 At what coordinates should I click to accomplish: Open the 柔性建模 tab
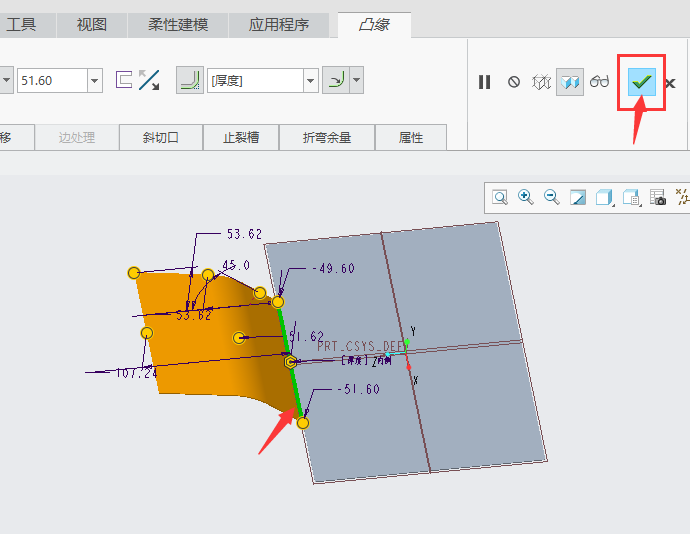178,25
